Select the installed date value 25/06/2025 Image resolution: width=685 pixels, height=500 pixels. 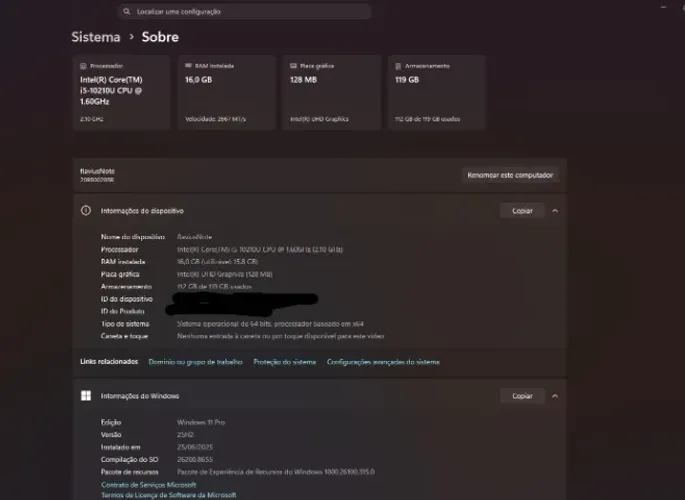[195, 447]
